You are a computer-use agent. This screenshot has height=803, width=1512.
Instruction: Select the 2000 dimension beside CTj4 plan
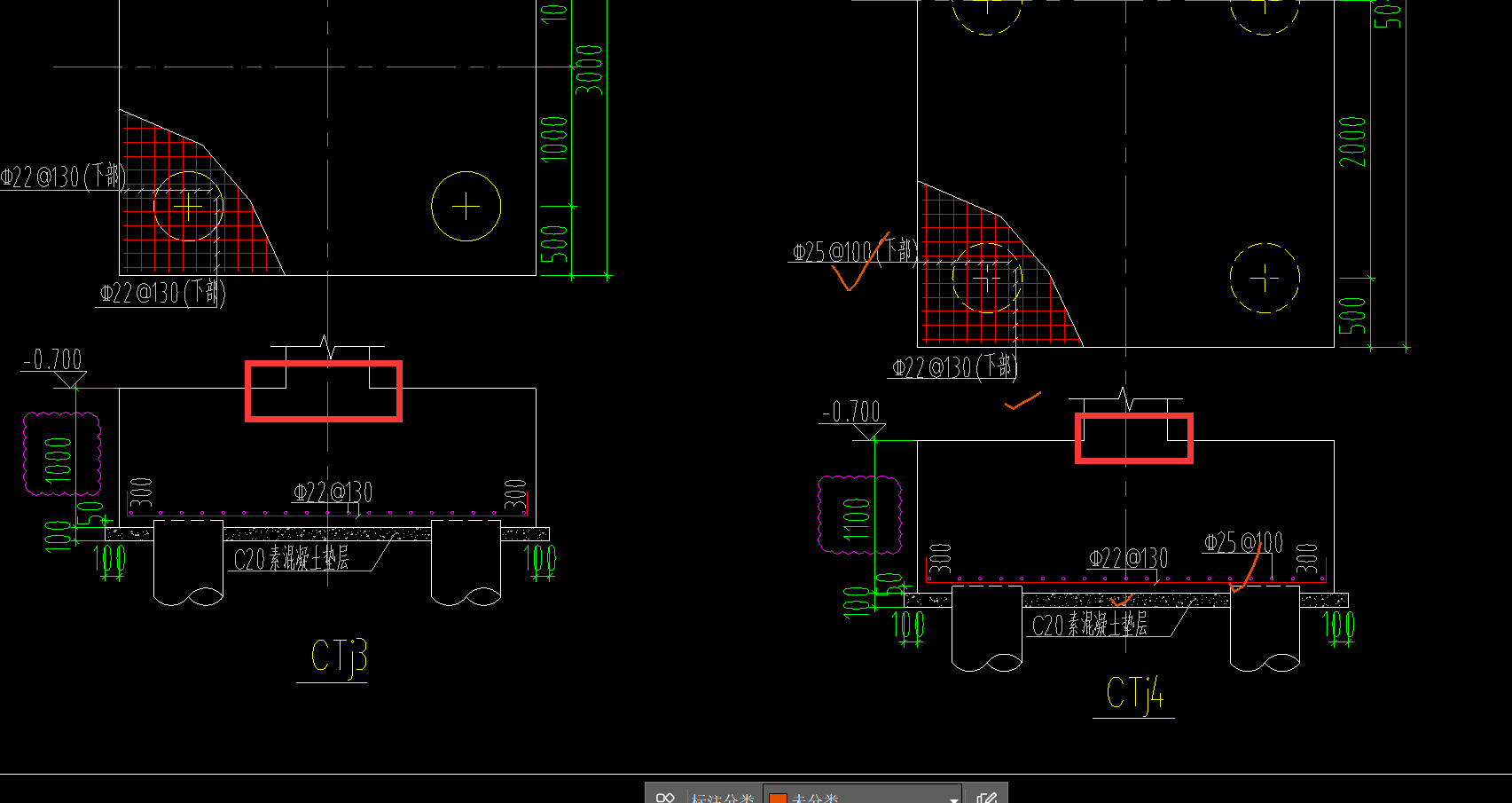(1352, 142)
